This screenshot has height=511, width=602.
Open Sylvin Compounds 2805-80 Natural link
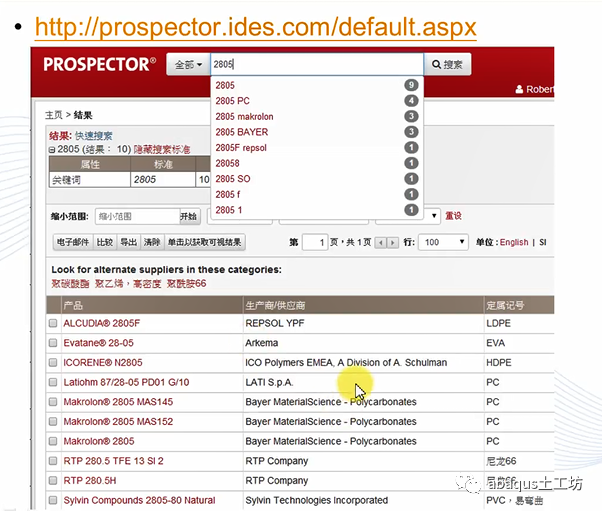139,500
